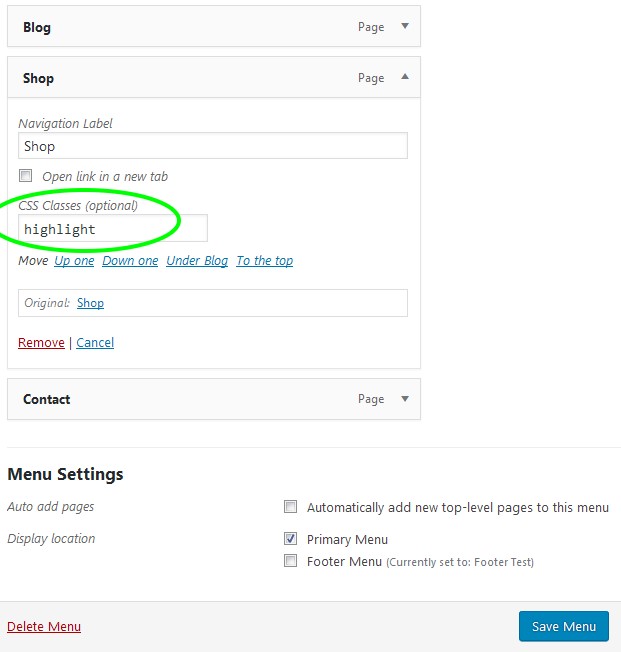Cancel editing the Shop item
This screenshot has width=621, height=652.
95,343
